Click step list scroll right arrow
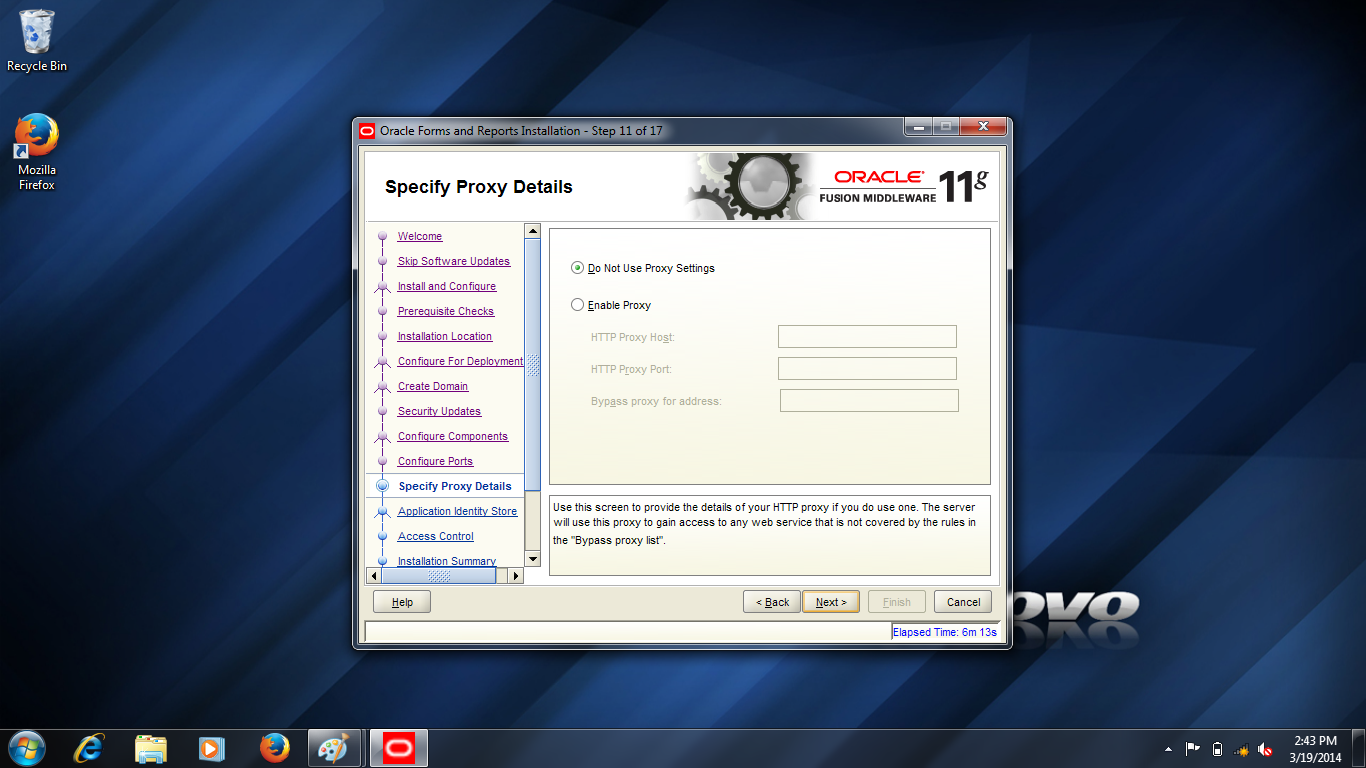This screenshot has width=1366, height=768. click(516, 576)
